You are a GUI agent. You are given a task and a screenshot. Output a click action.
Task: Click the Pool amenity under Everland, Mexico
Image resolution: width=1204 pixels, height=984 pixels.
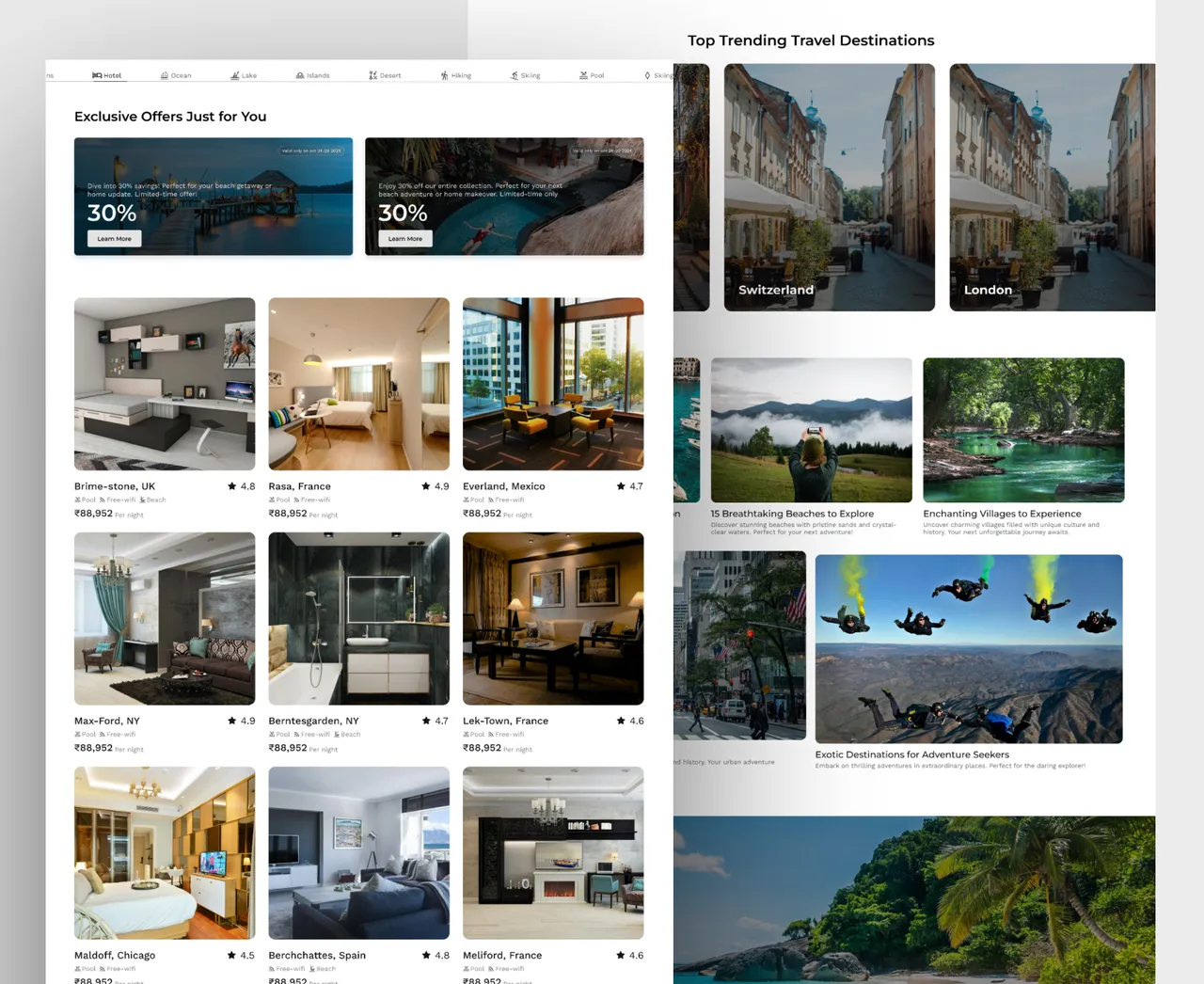pyautogui.click(x=474, y=500)
